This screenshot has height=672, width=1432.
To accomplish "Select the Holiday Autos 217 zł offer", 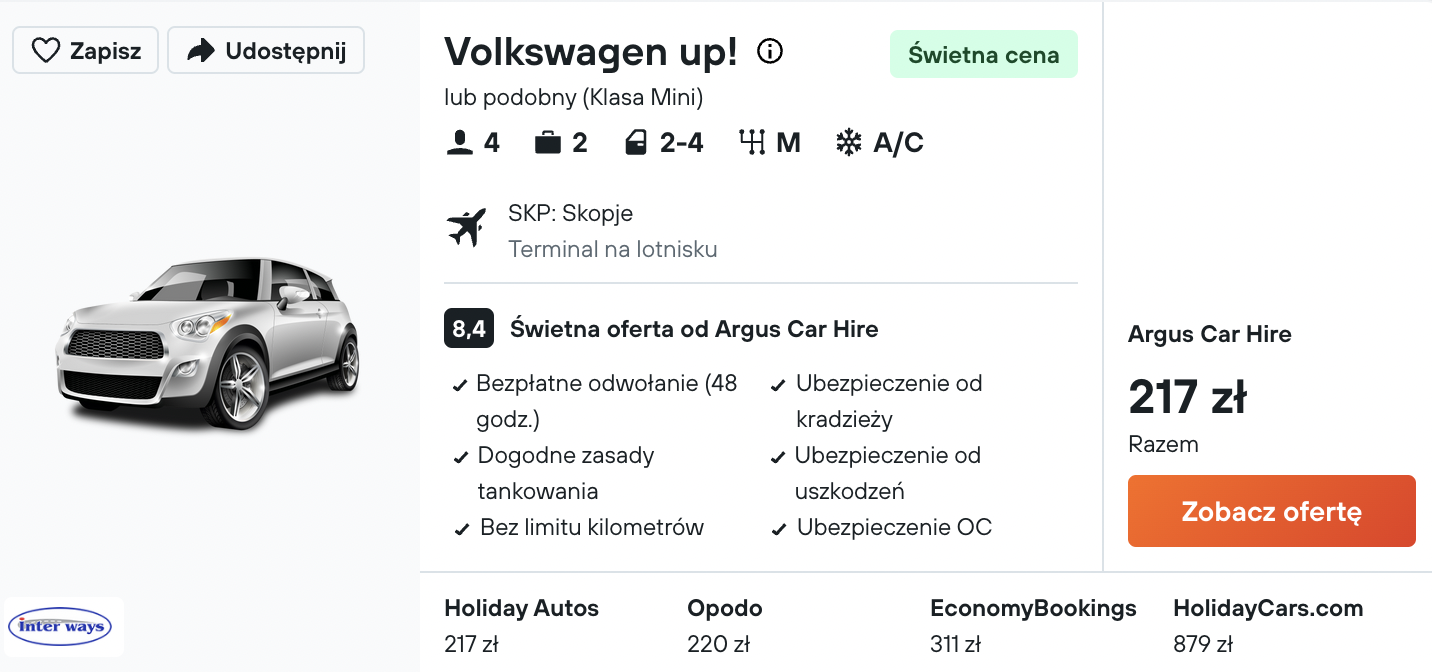I will click(x=522, y=626).
